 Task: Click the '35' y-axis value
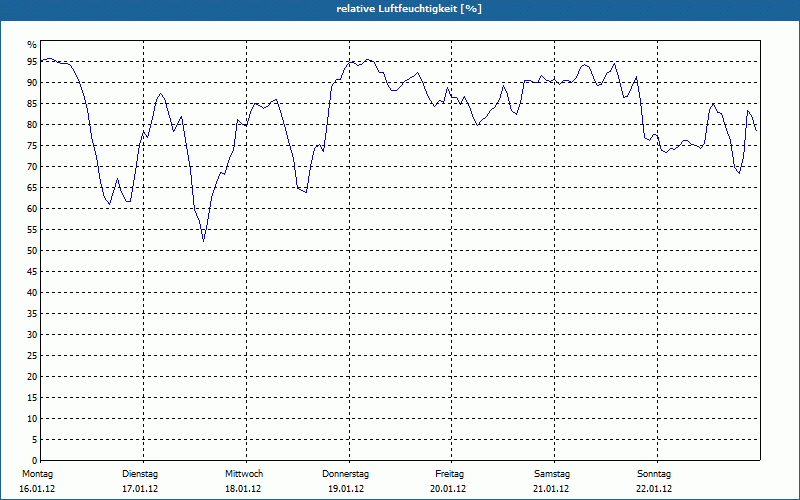click(32, 314)
